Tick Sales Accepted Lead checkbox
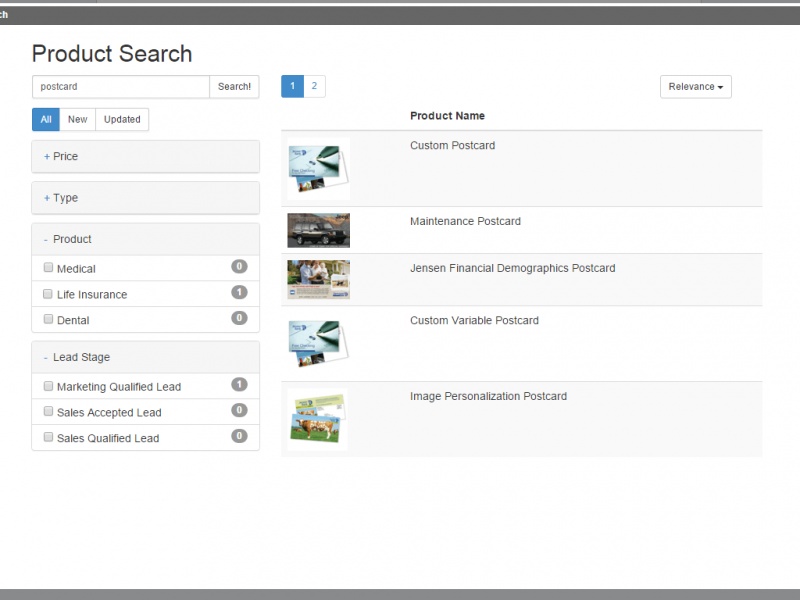 (x=48, y=411)
